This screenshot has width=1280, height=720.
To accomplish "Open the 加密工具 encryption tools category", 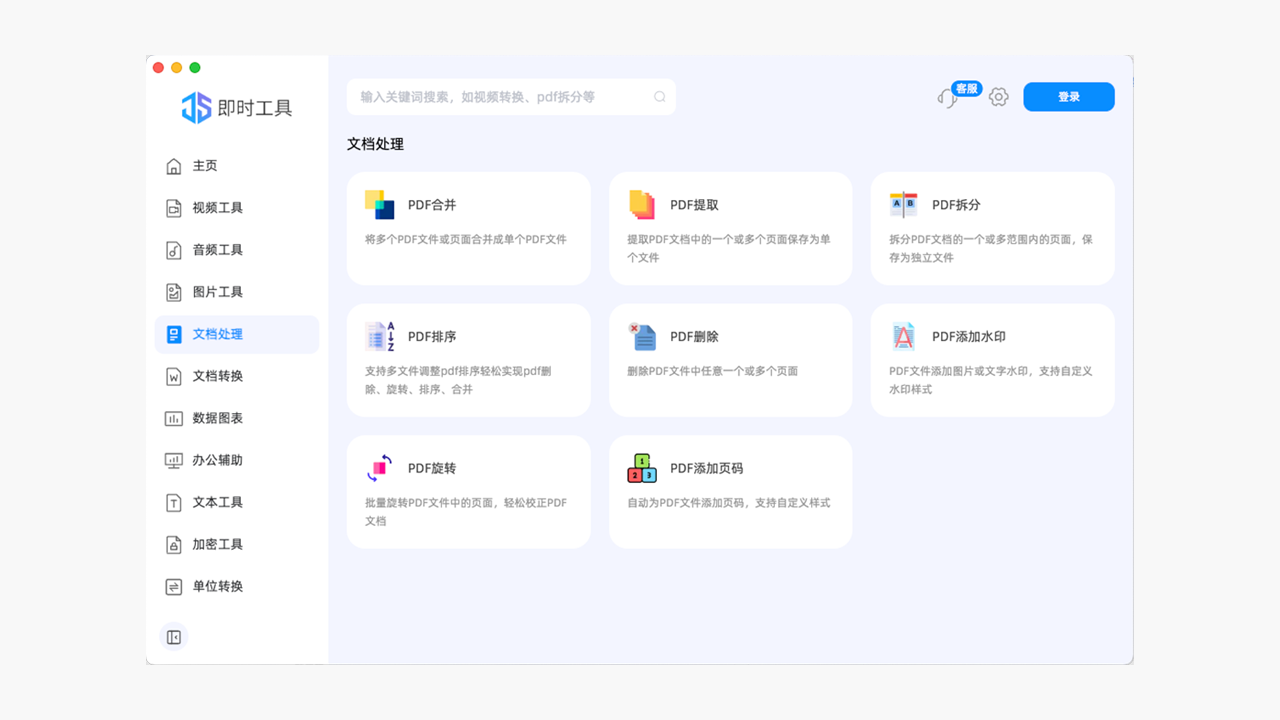I will pos(213,544).
